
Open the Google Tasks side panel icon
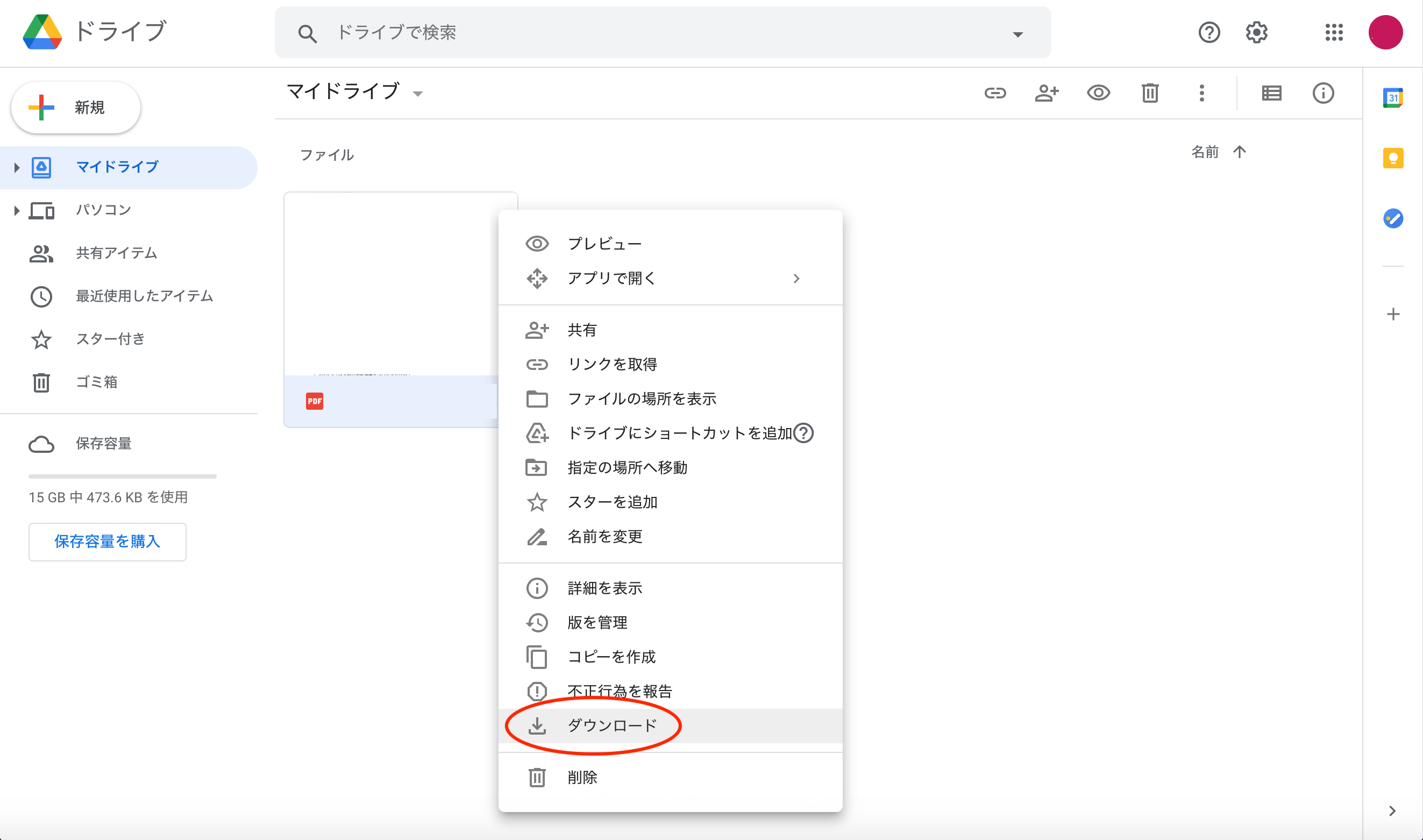click(x=1393, y=218)
